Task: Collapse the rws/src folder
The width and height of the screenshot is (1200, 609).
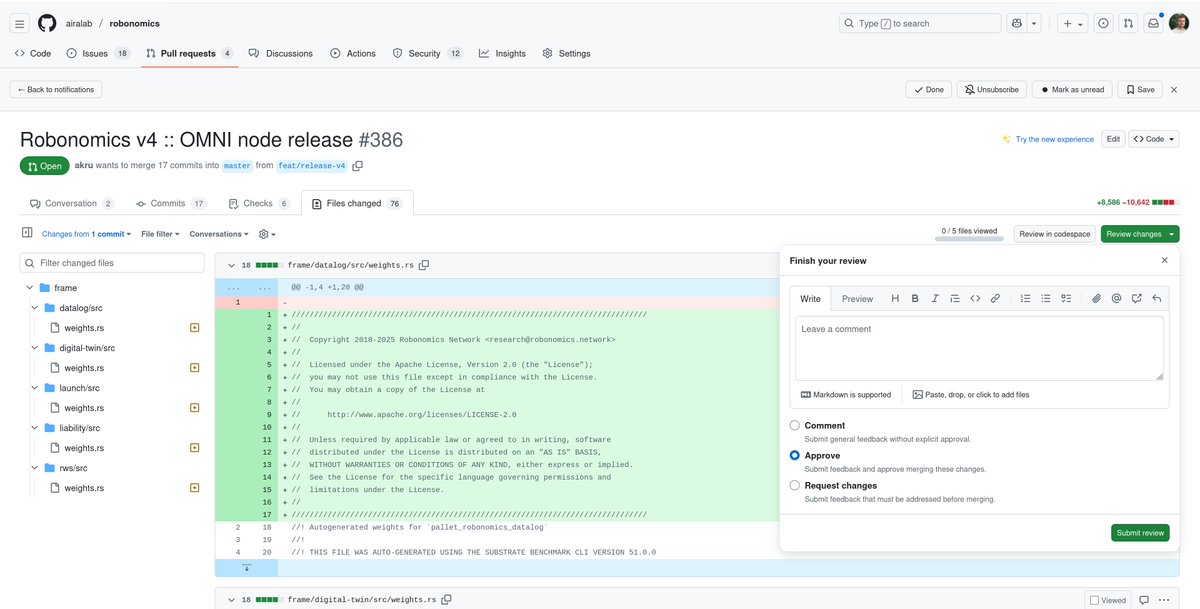Action: tap(35, 468)
